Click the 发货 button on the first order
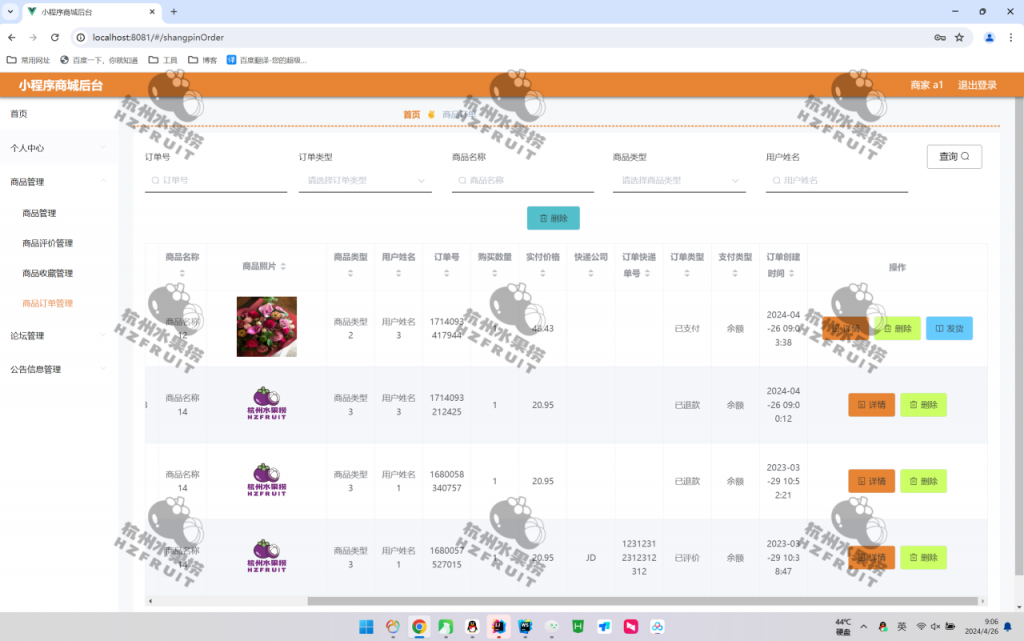 point(949,327)
